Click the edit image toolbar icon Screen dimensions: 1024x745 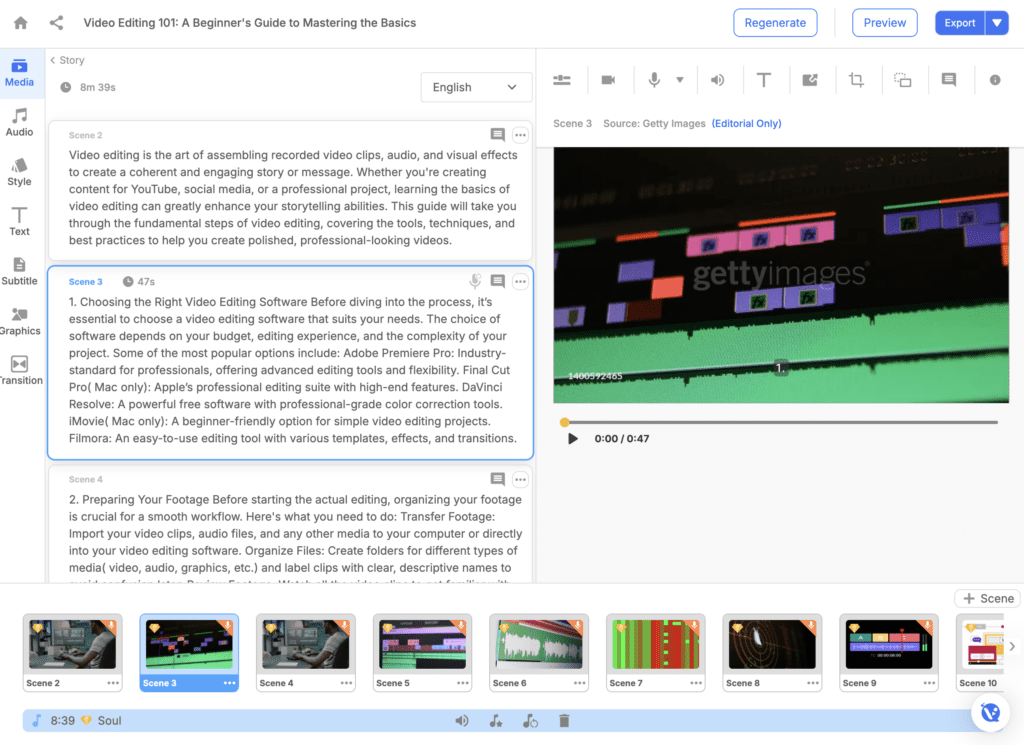tap(810, 80)
